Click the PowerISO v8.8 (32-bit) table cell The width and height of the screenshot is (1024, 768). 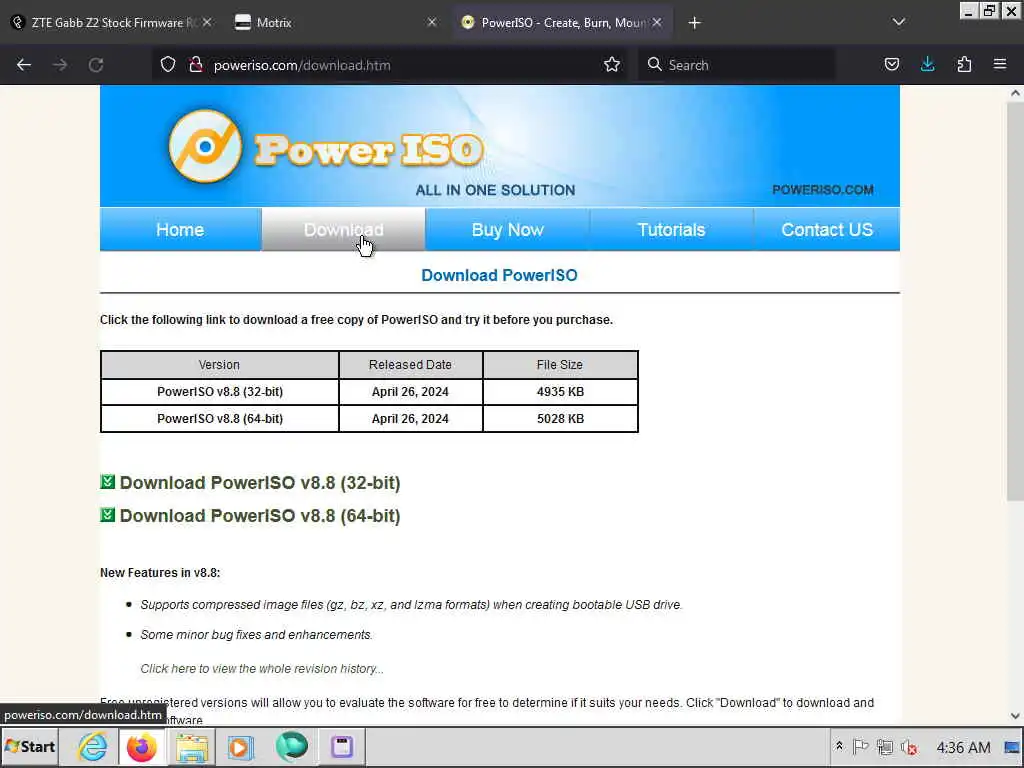[220, 392]
